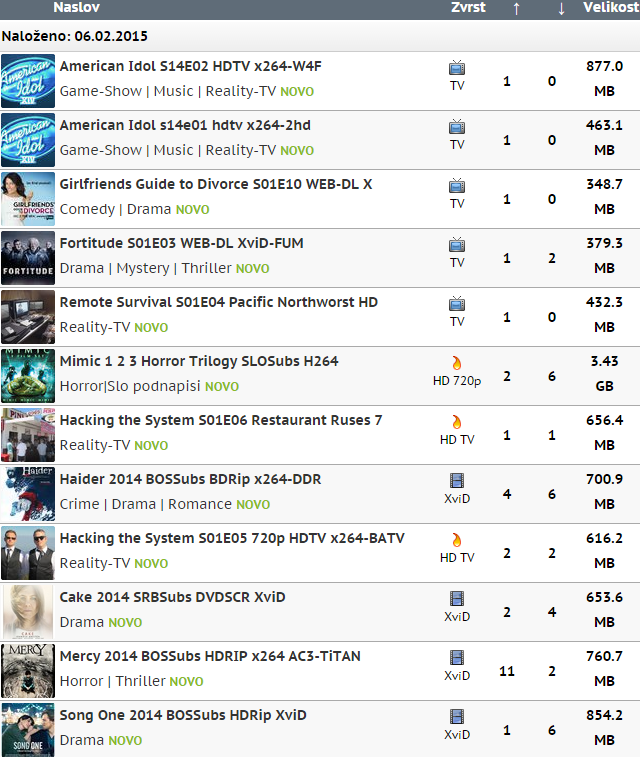The image size is (640, 757).
Task: Click Fortitude poster thumbnail
Action: 28,258
